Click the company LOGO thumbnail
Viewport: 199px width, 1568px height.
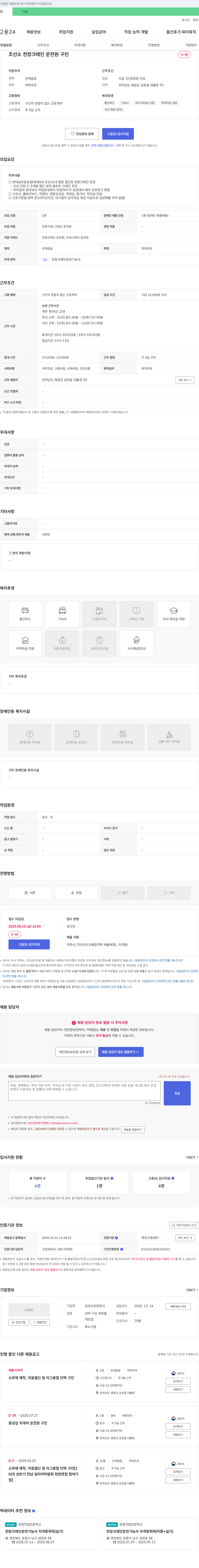tap(29, 1310)
